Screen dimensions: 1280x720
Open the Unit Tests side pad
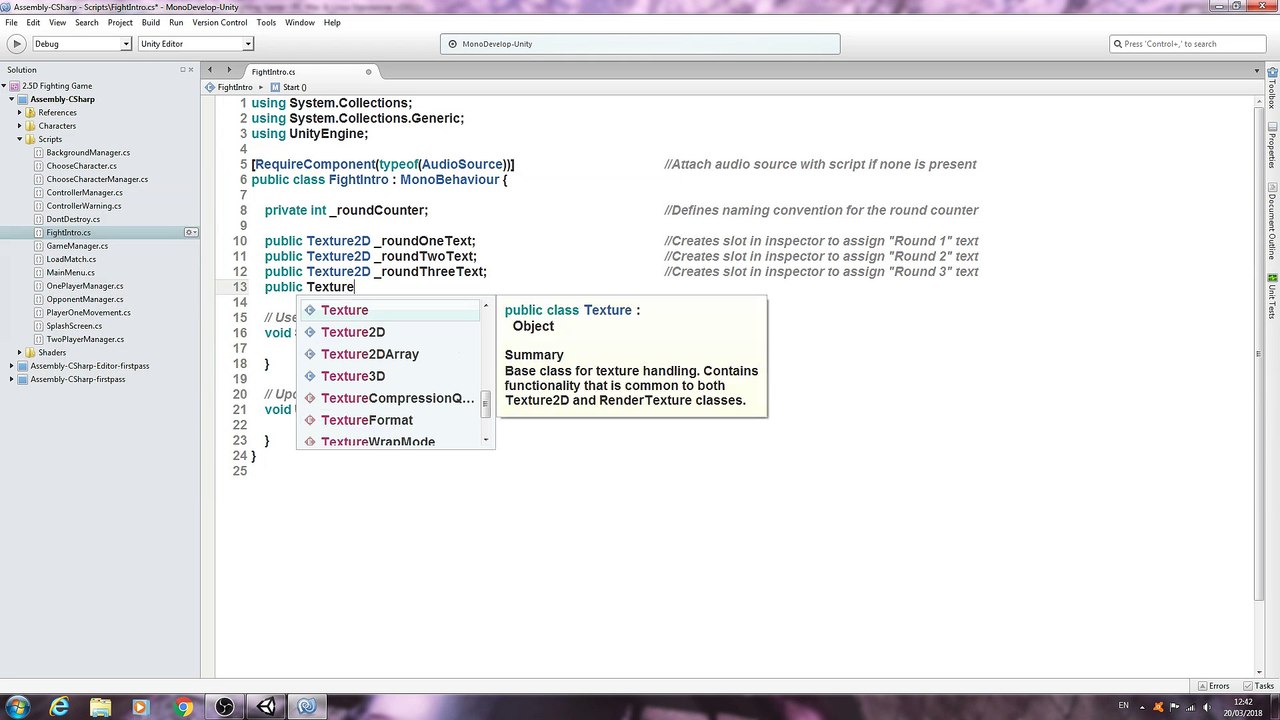tap(1272, 298)
